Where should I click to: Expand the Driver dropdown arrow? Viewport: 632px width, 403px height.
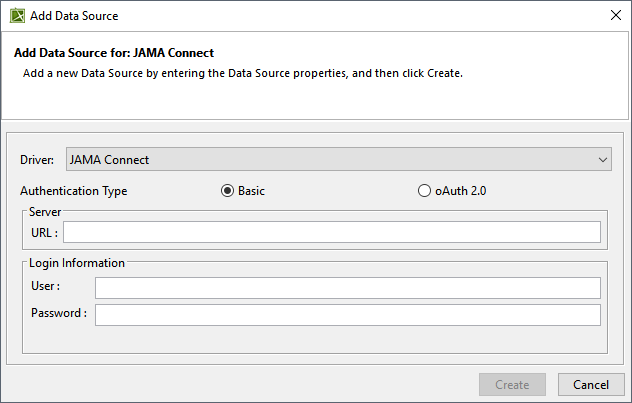click(x=603, y=159)
